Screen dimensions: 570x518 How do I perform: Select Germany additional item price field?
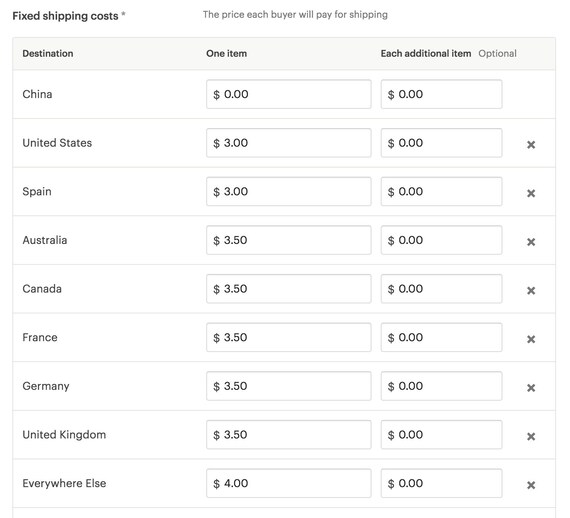point(441,386)
